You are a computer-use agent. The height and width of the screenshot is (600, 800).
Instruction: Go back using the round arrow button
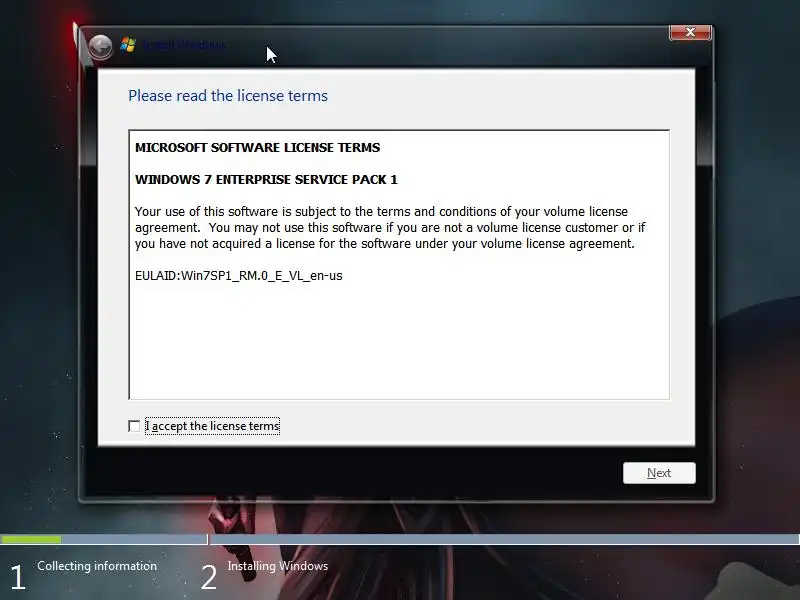coord(100,47)
